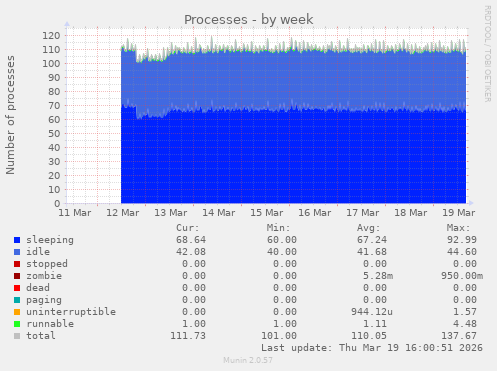Click total current value 111.73
Screen dimensions: 497x371
pyautogui.click(x=188, y=336)
